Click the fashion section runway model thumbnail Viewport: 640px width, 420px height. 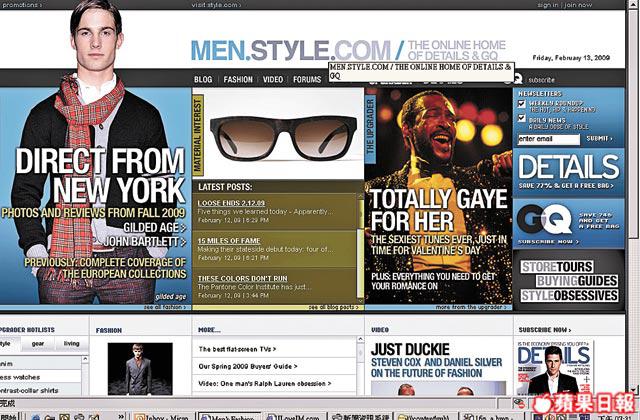click(x=140, y=369)
